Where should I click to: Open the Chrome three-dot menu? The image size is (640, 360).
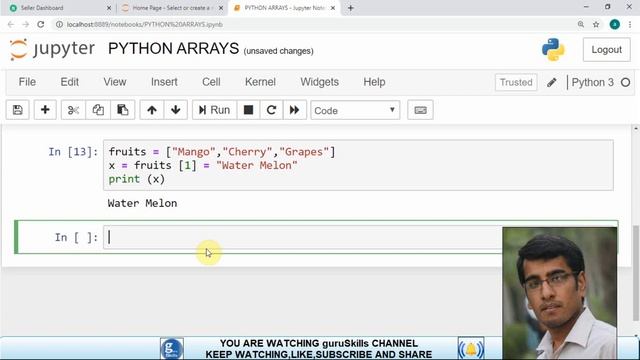pyautogui.click(x=630, y=24)
